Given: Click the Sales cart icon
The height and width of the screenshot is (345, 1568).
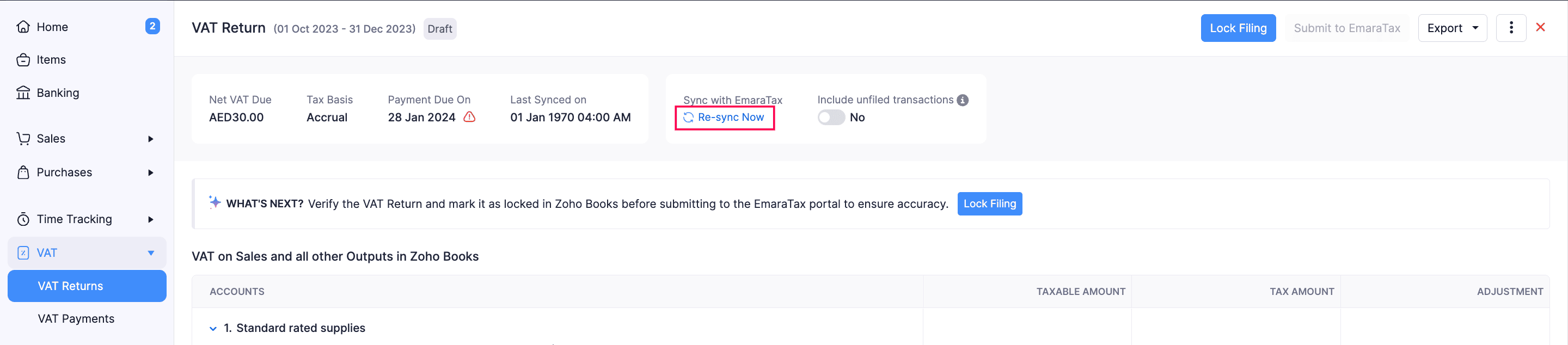Looking at the screenshot, I should pos(23,139).
